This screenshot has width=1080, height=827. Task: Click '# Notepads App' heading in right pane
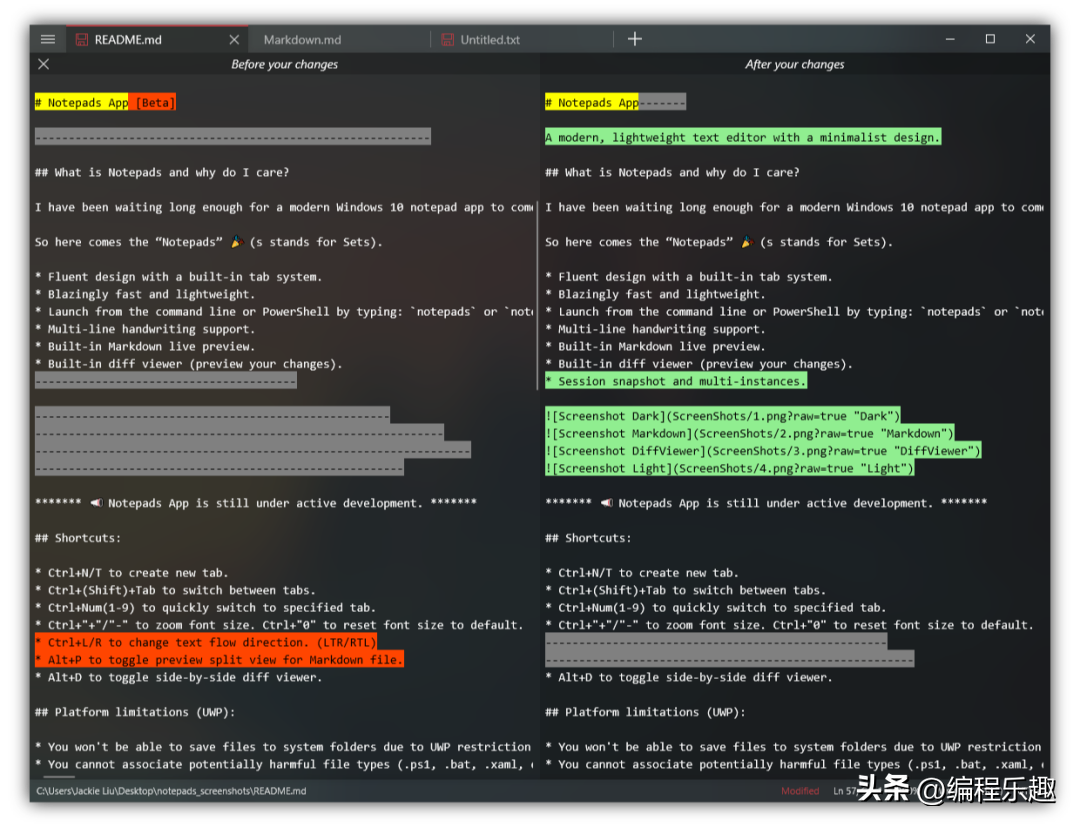592,103
